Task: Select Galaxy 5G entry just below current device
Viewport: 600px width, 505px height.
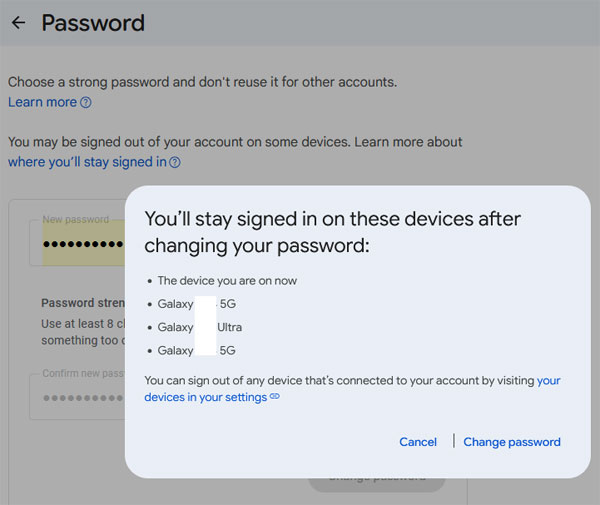Action: tap(196, 304)
